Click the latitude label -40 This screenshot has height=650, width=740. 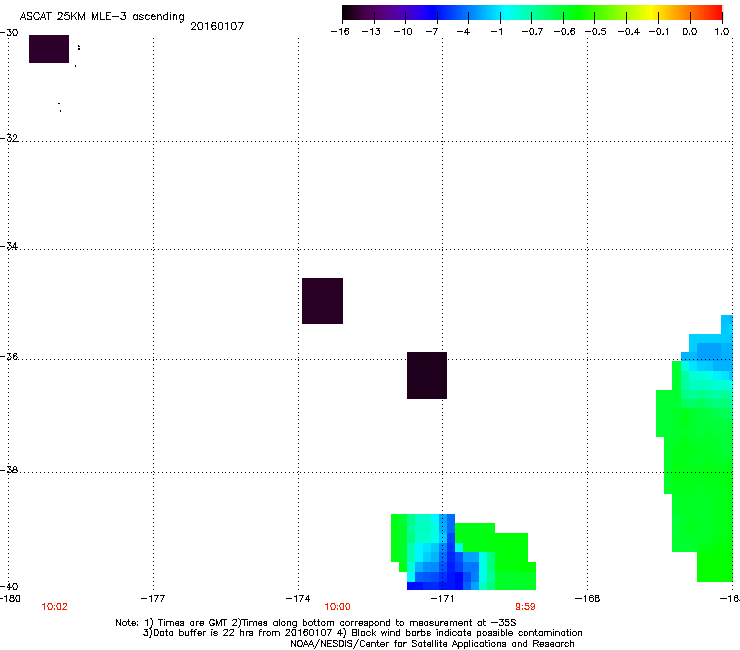point(9,586)
